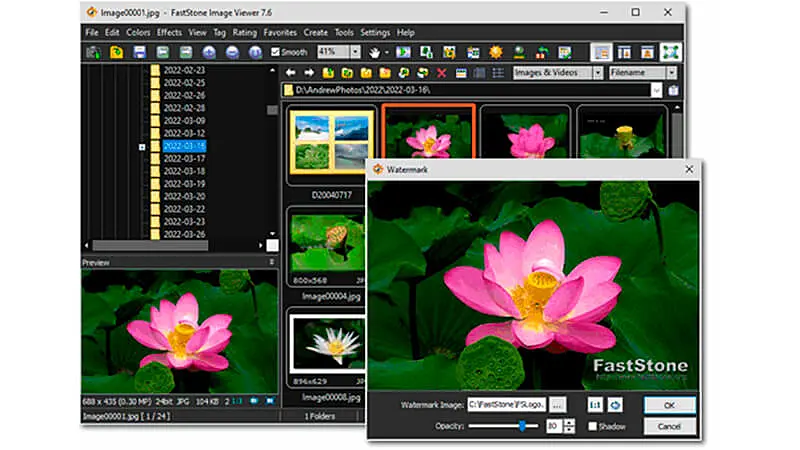Open the Images & Videos filter dropdown
The image size is (800, 450).
(597, 73)
